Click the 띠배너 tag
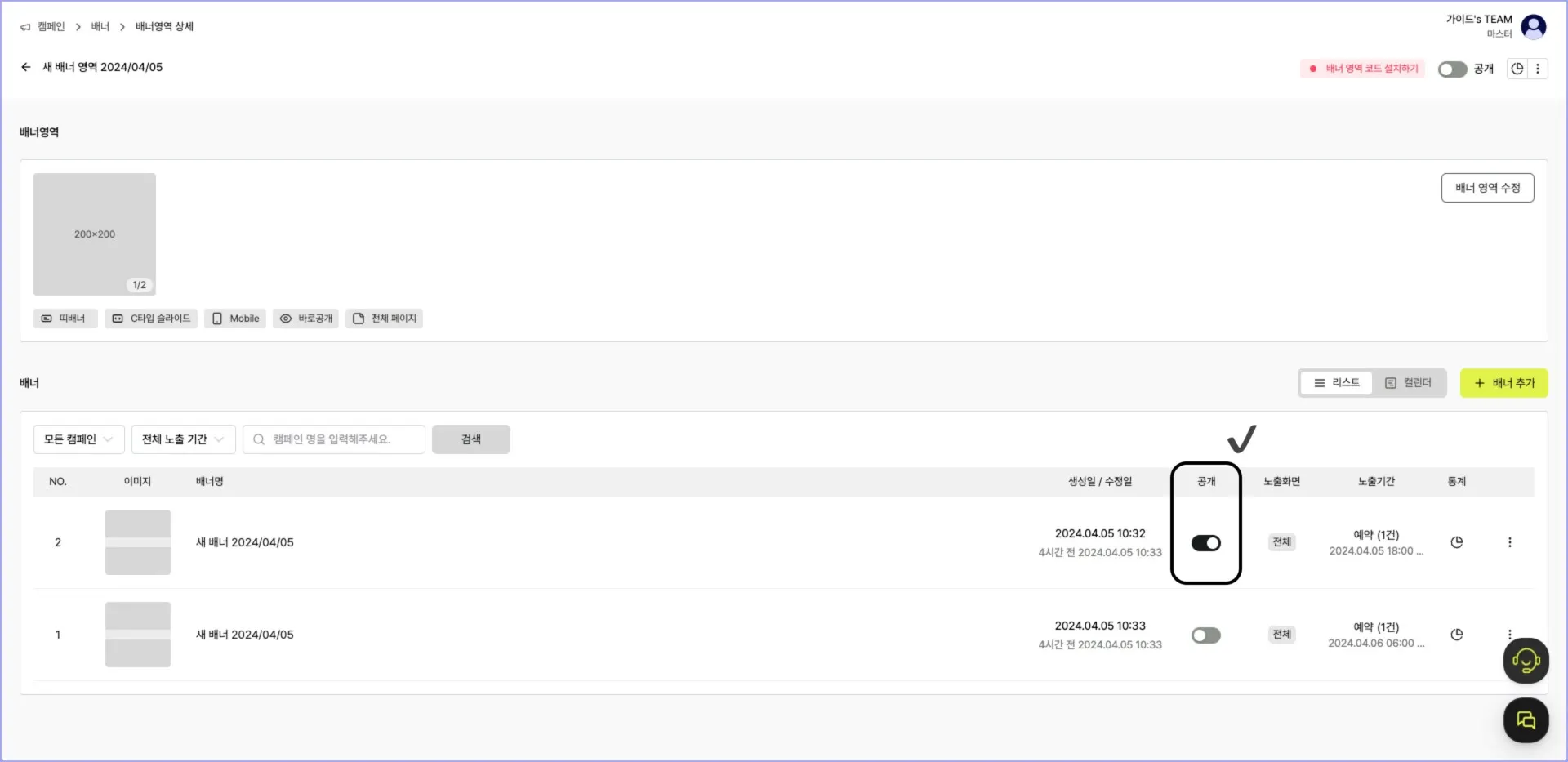Image resolution: width=1568 pixels, height=762 pixels. tap(65, 319)
